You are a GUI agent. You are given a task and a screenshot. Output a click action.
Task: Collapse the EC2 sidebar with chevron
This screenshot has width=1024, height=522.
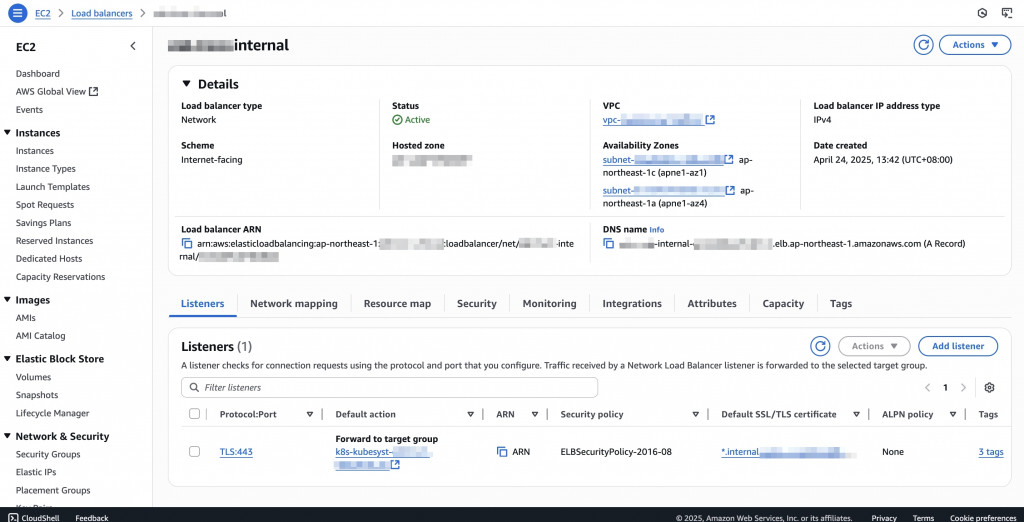click(133, 46)
